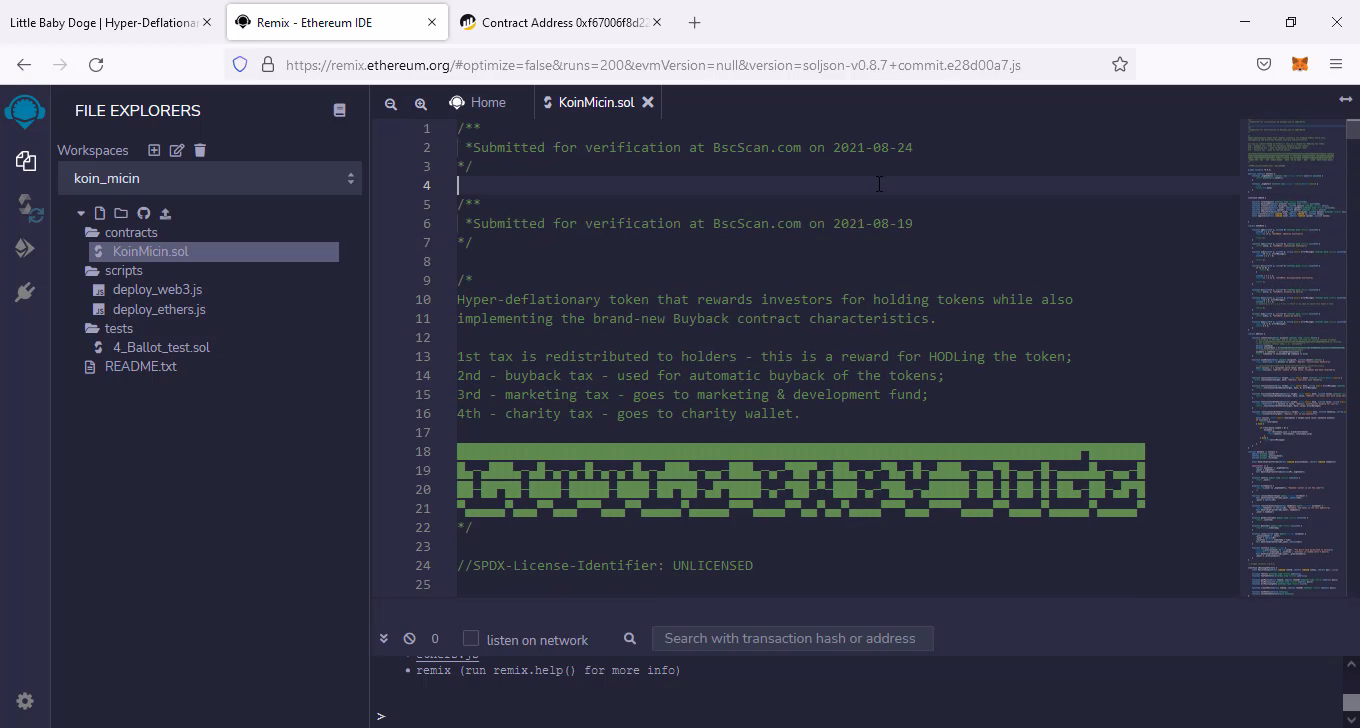
Task: Click transaction hash search field
Action: (x=791, y=638)
